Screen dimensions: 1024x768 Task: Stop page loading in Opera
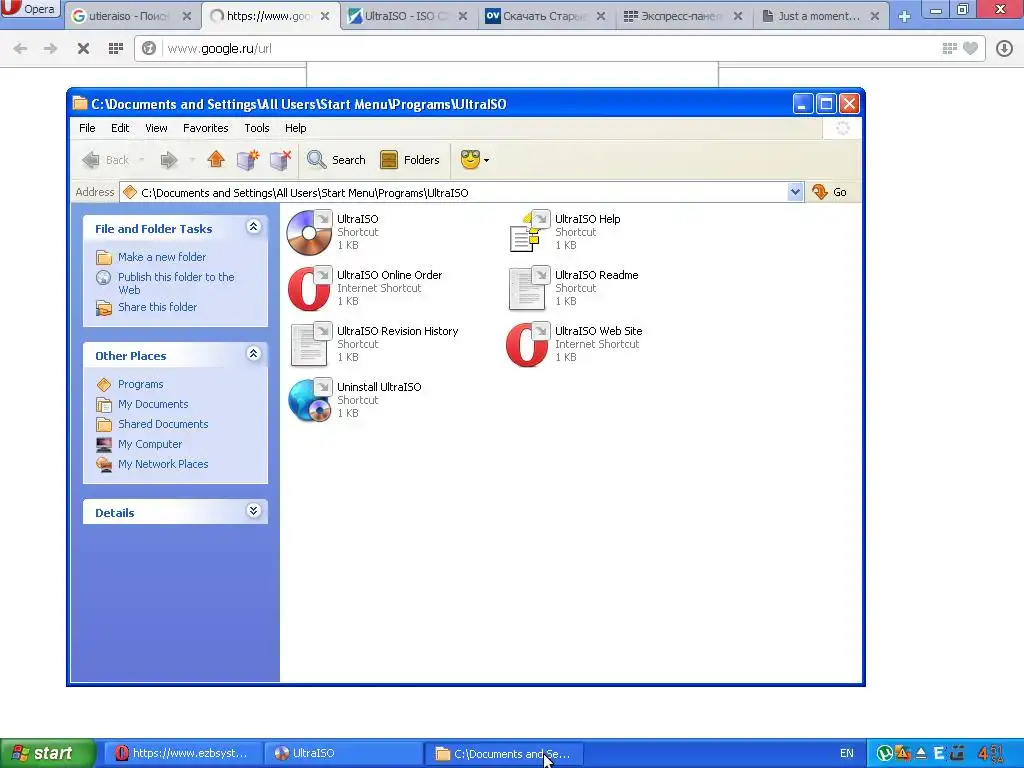pos(84,48)
